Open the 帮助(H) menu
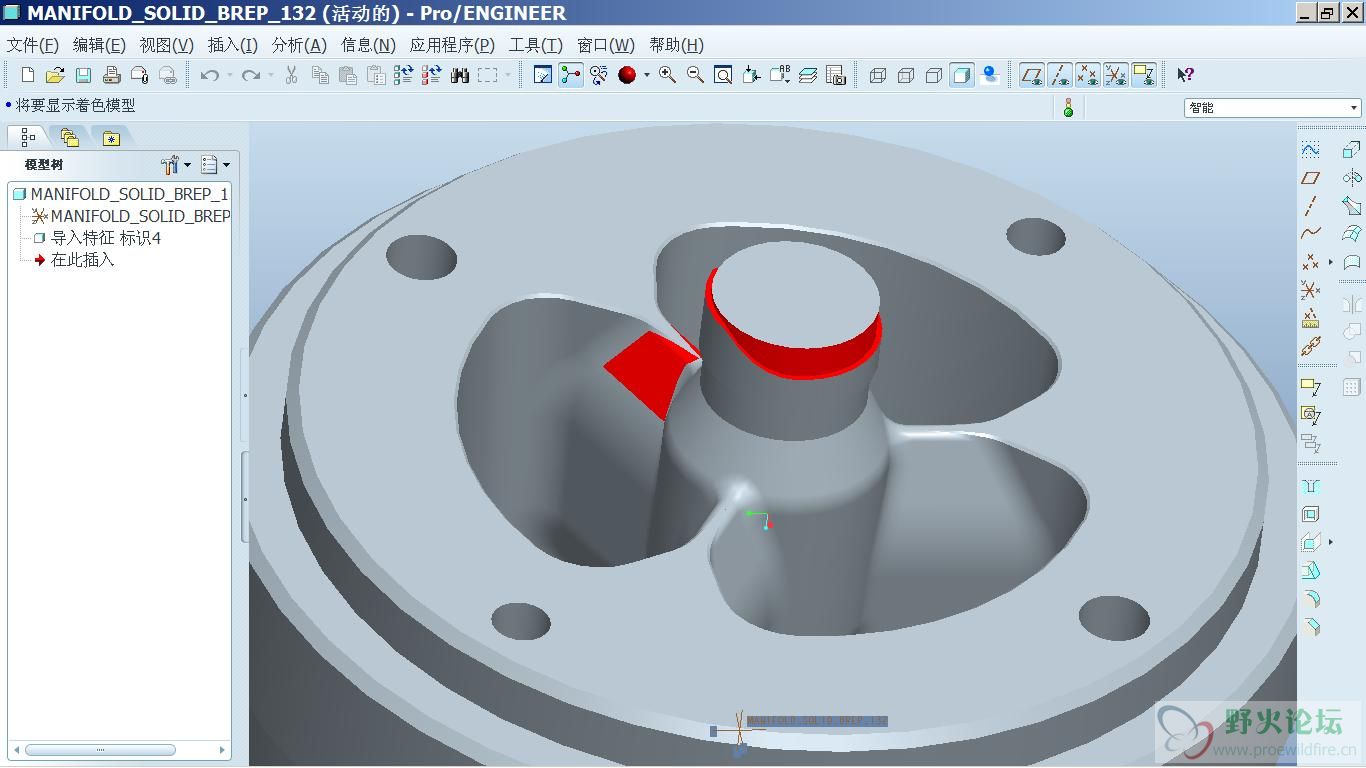Viewport: 1366px width, 768px height. click(677, 45)
